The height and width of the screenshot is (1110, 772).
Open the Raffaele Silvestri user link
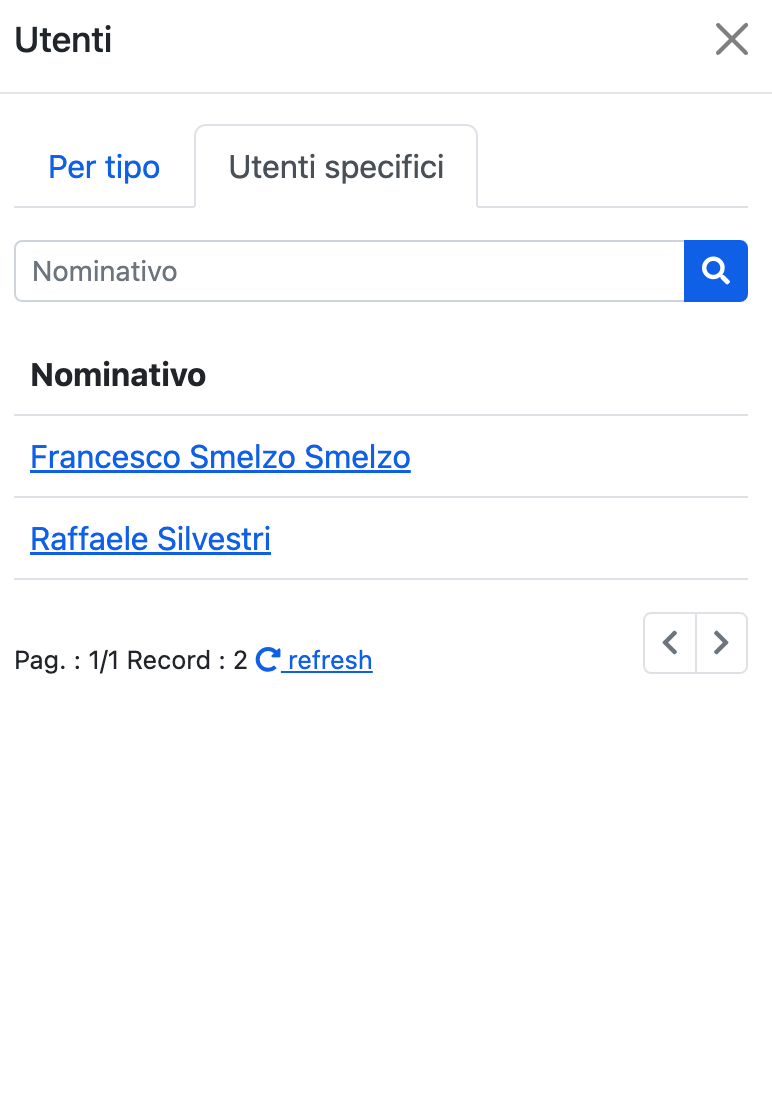click(x=150, y=539)
